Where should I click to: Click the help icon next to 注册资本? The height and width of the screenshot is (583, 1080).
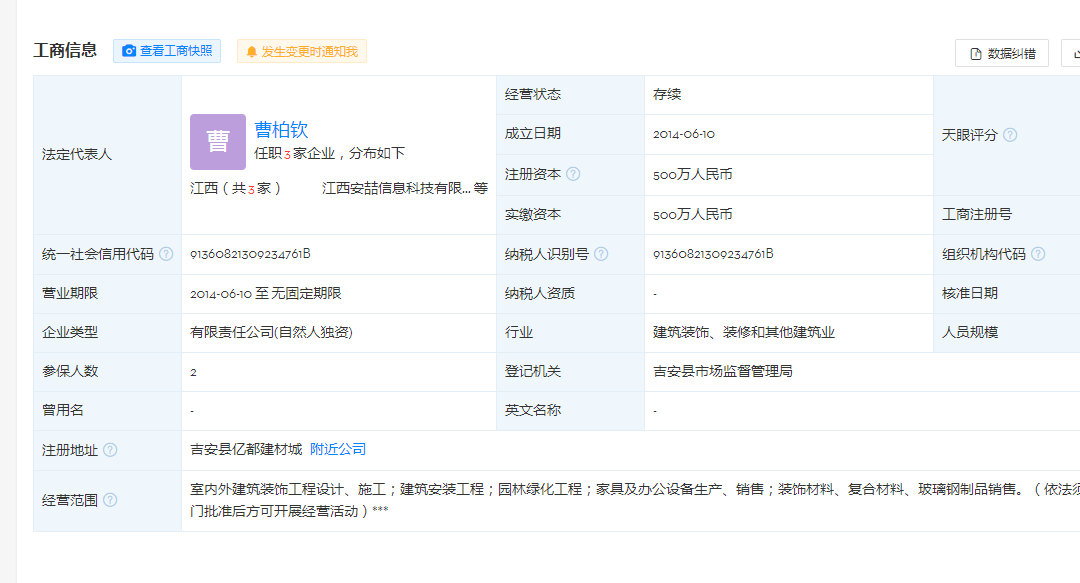coord(573,174)
